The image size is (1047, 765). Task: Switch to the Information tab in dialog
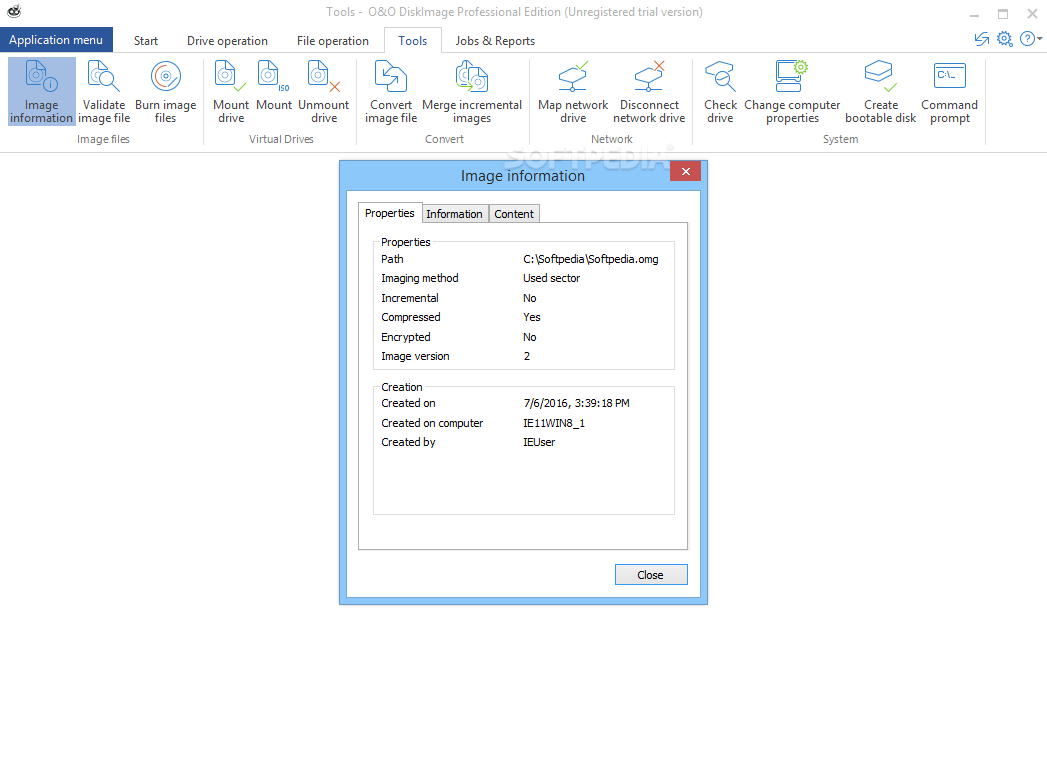pos(454,214)
